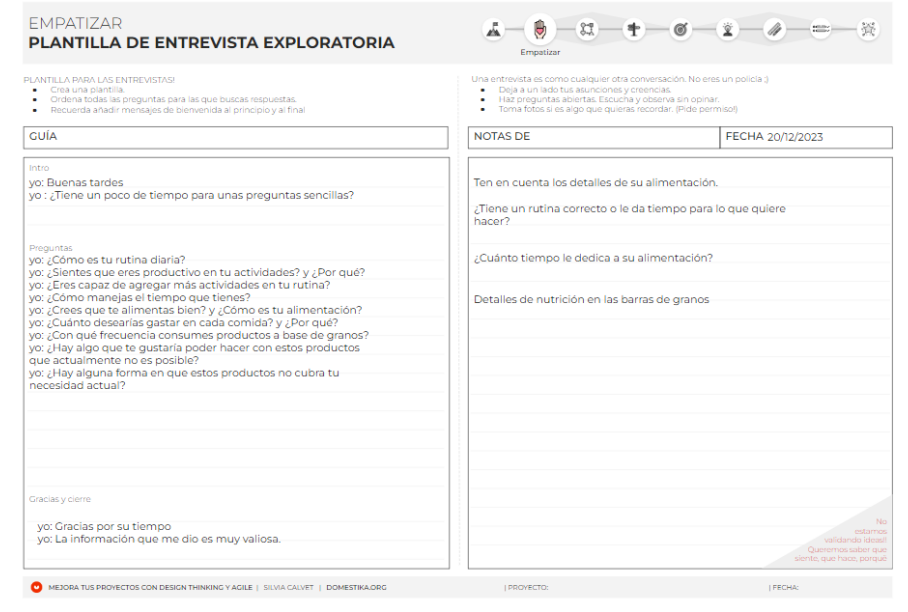This screenshot has width=908, height=612.
Task: Click the red Domestika logo in footer
Action: pos(36,587)
